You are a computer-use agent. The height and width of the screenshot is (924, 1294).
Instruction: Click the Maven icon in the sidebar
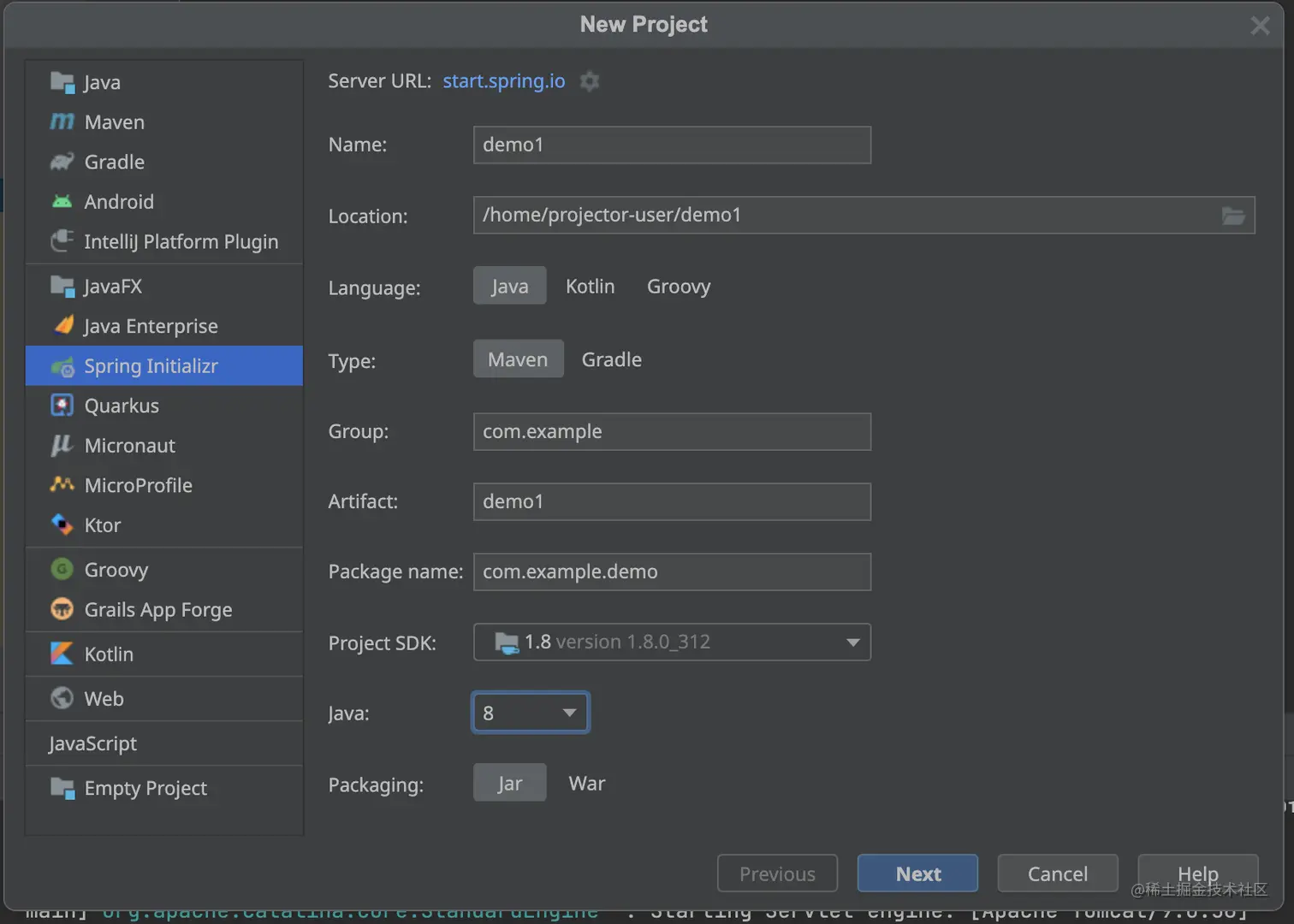click(x=62, y=122)
